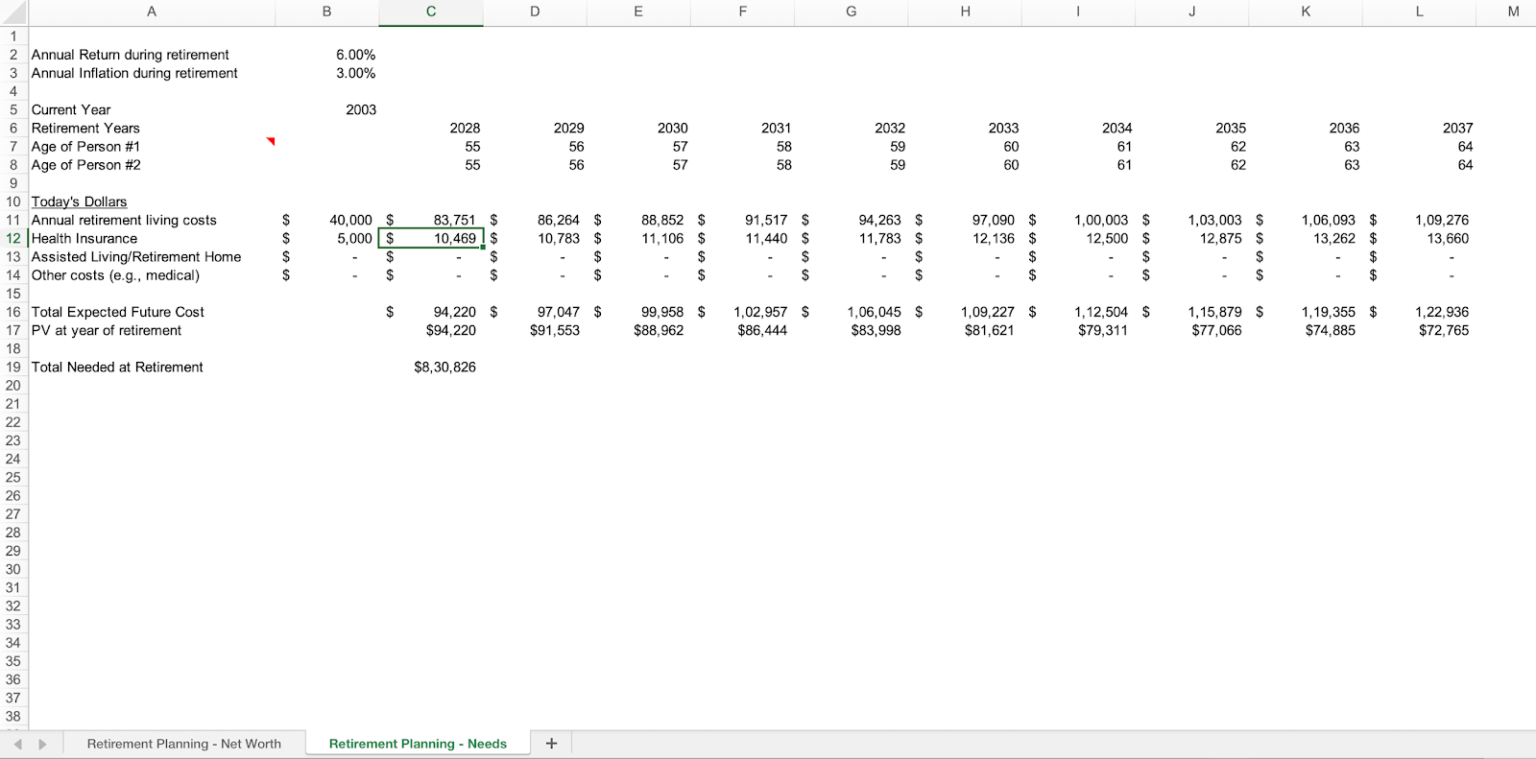Go to next sheet with right arrow

42,744
